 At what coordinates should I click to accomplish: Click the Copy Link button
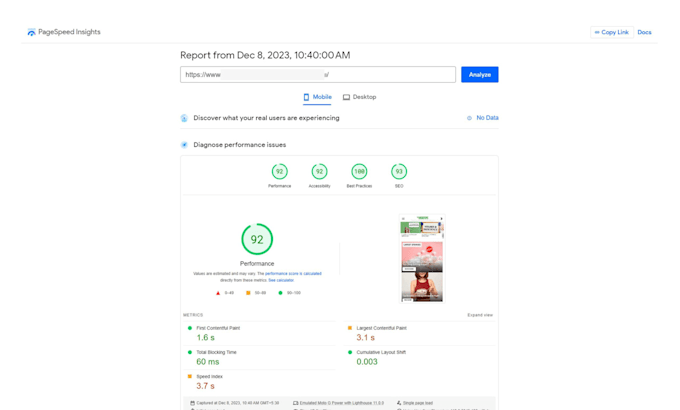611,32
